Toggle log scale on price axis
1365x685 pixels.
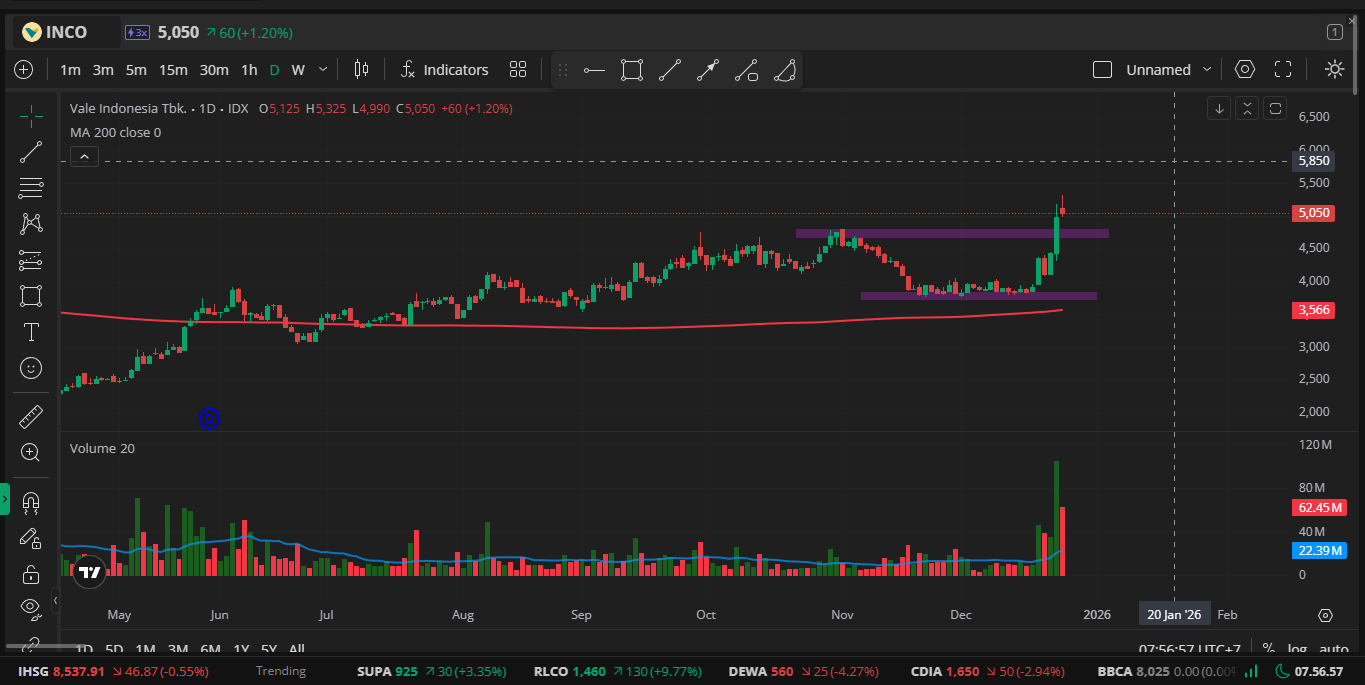(x=1297, y=649)
